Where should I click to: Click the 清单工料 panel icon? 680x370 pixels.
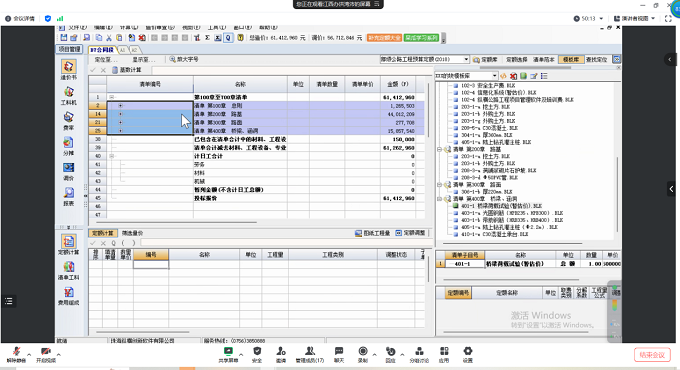coord(69,270)
